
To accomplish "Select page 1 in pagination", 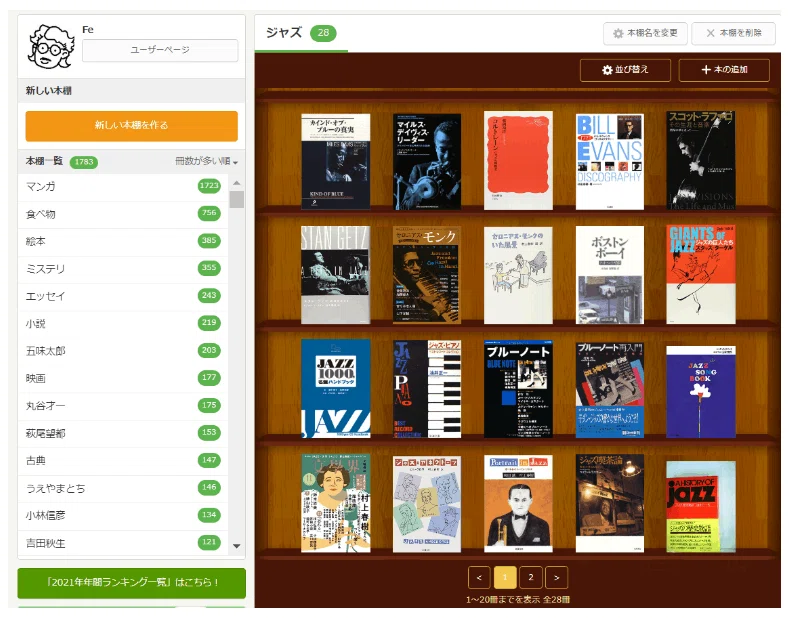I will (x=505, y=578).
